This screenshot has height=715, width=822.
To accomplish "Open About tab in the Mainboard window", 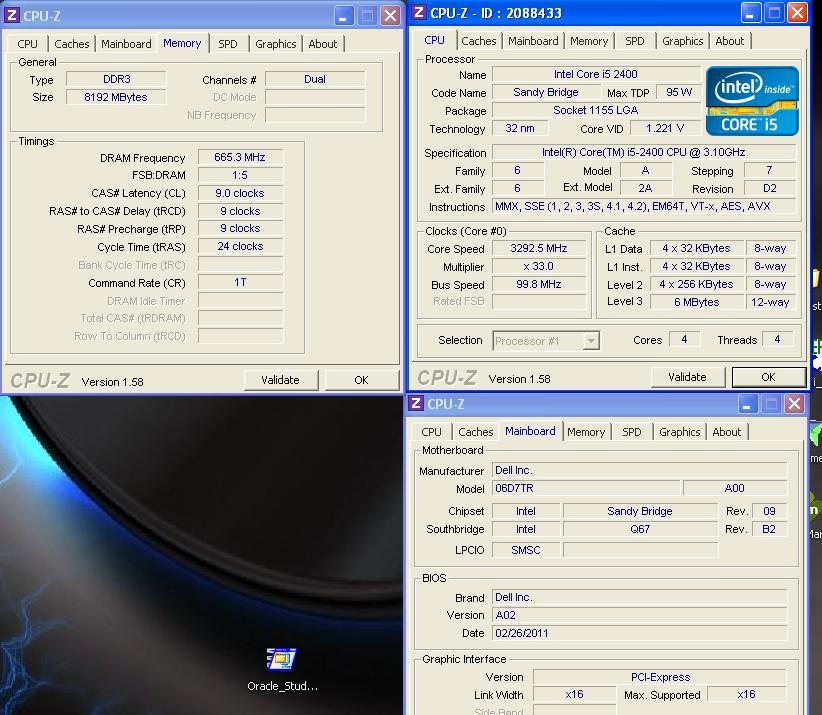I will [727, 432].
